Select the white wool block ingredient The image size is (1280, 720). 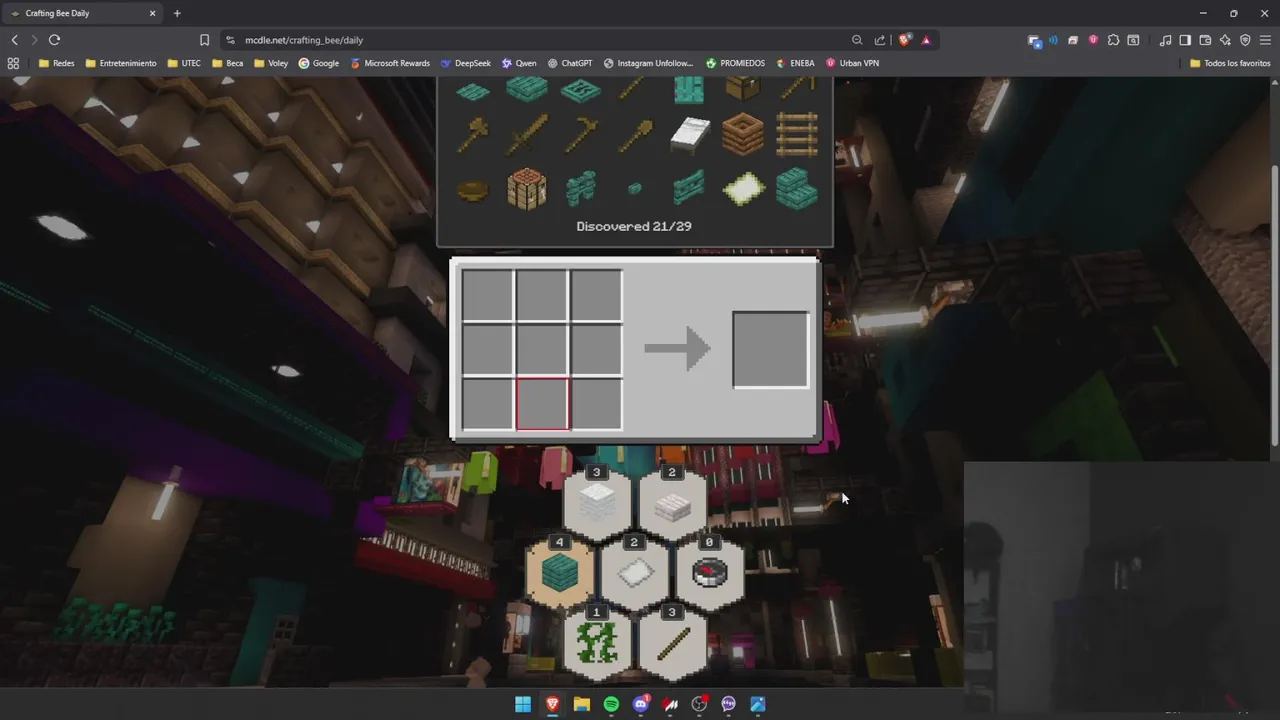[597, 504]
